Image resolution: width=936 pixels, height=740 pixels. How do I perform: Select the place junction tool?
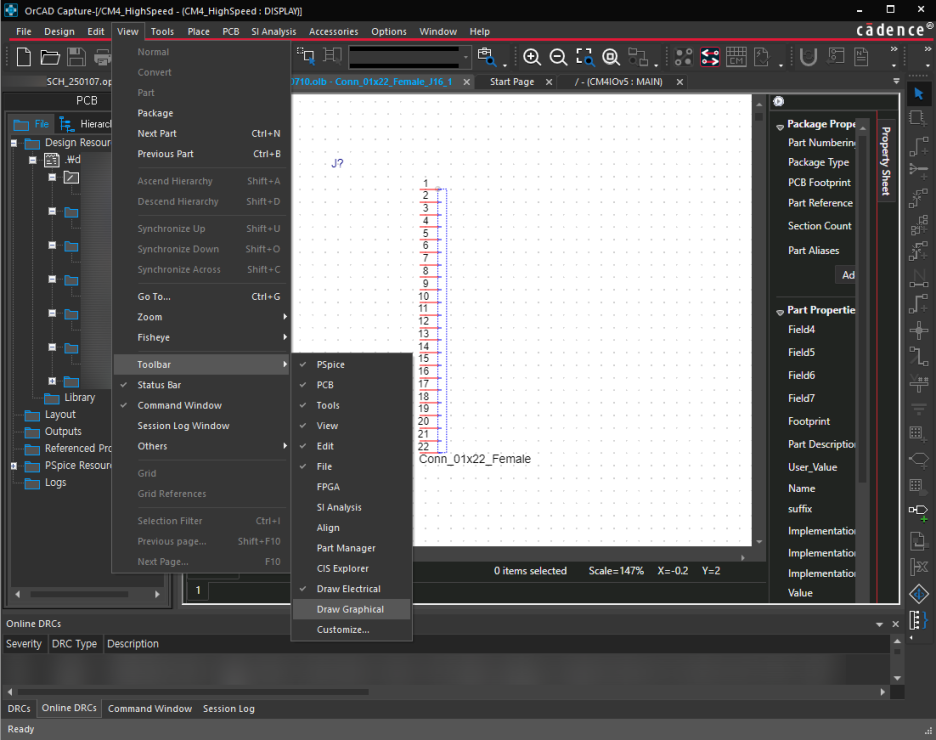click(919, 329)
